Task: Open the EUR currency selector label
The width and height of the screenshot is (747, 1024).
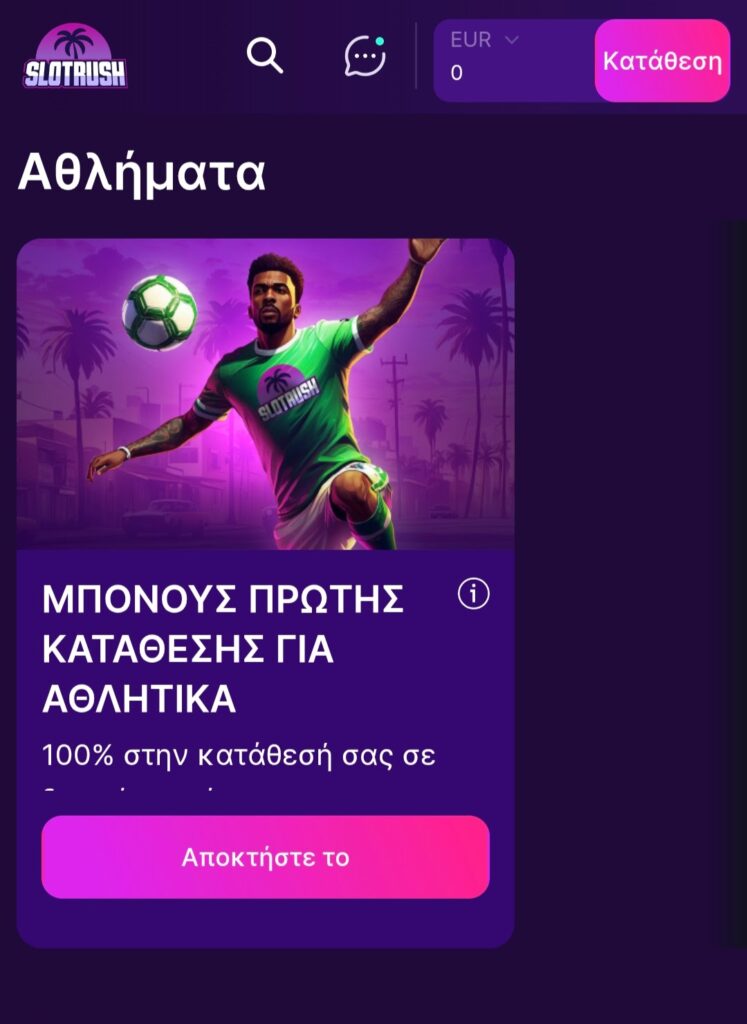Action: point(471,40)
